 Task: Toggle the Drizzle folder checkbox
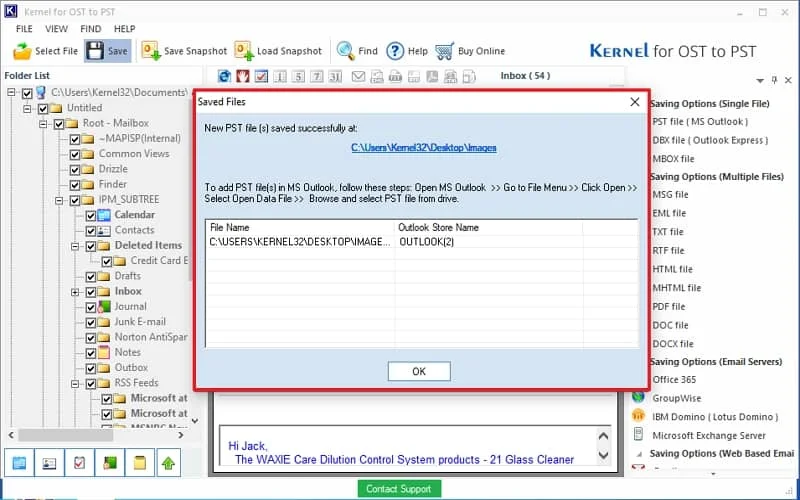pos(75,169)
